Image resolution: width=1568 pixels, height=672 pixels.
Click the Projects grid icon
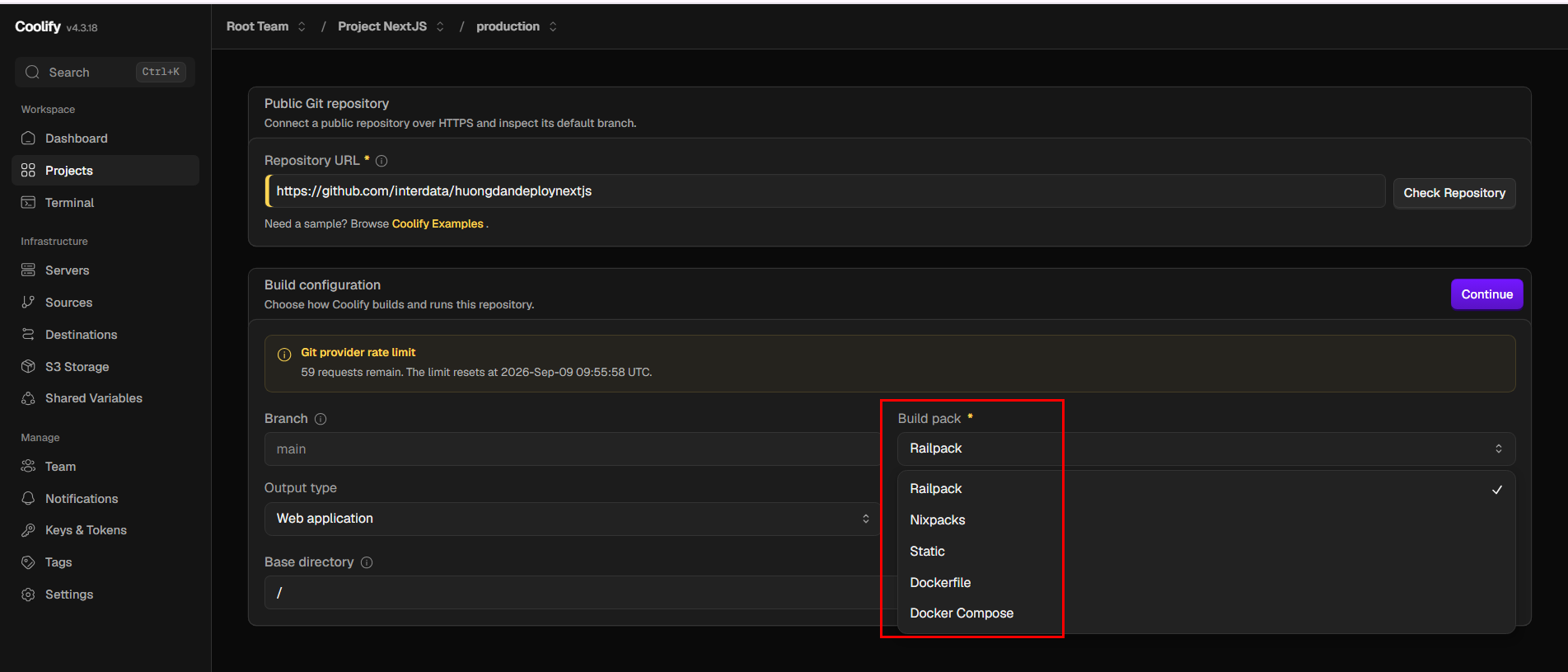(x=28, y=170)
